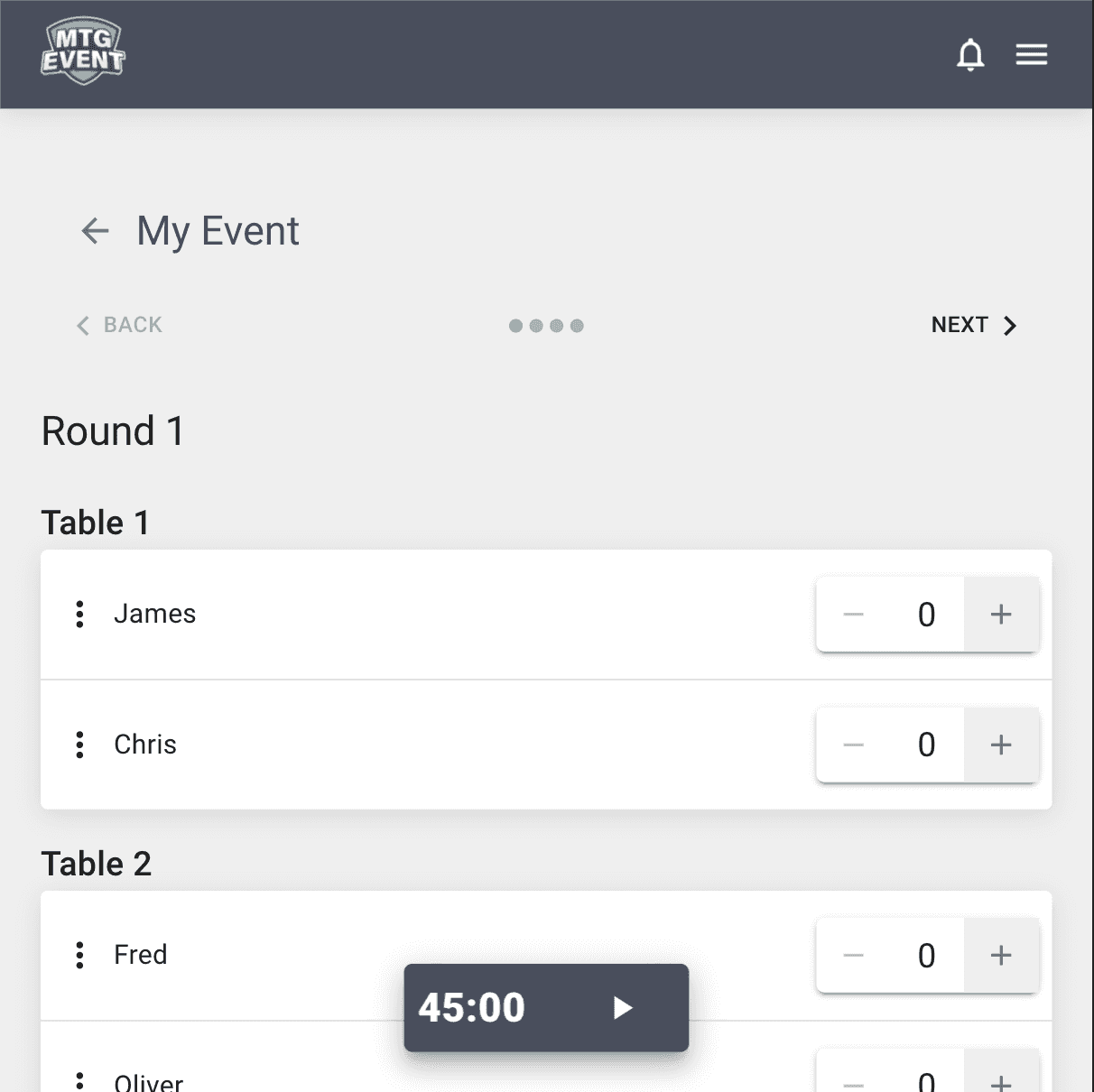
Task: Start the 45:00 round timer
Action: click(622, 1007)
